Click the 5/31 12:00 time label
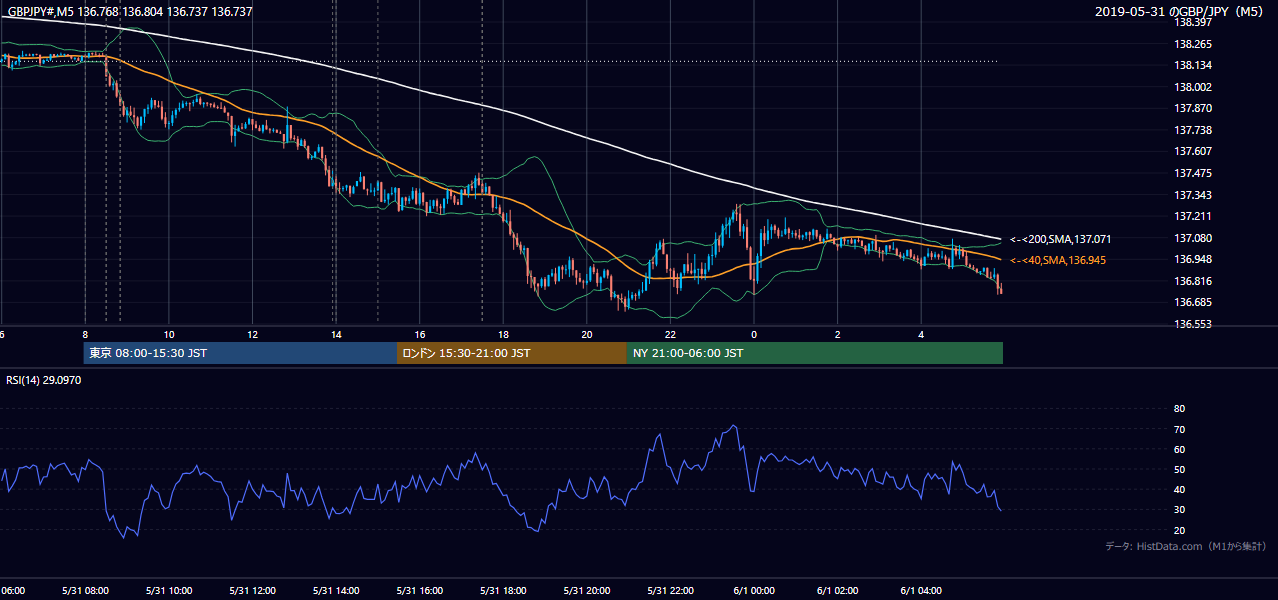The image size is (1278, 600). pos(252,591)
